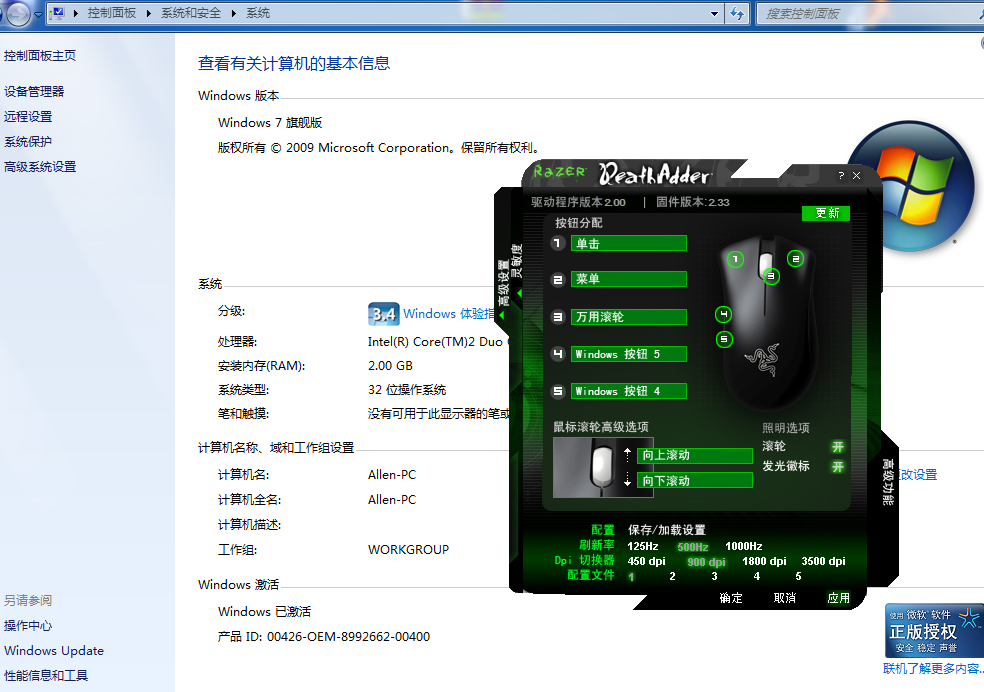Open button 2 菜单 assignment dropdown
The height and width of the screenshot is (692, 984).
(629, 279)
